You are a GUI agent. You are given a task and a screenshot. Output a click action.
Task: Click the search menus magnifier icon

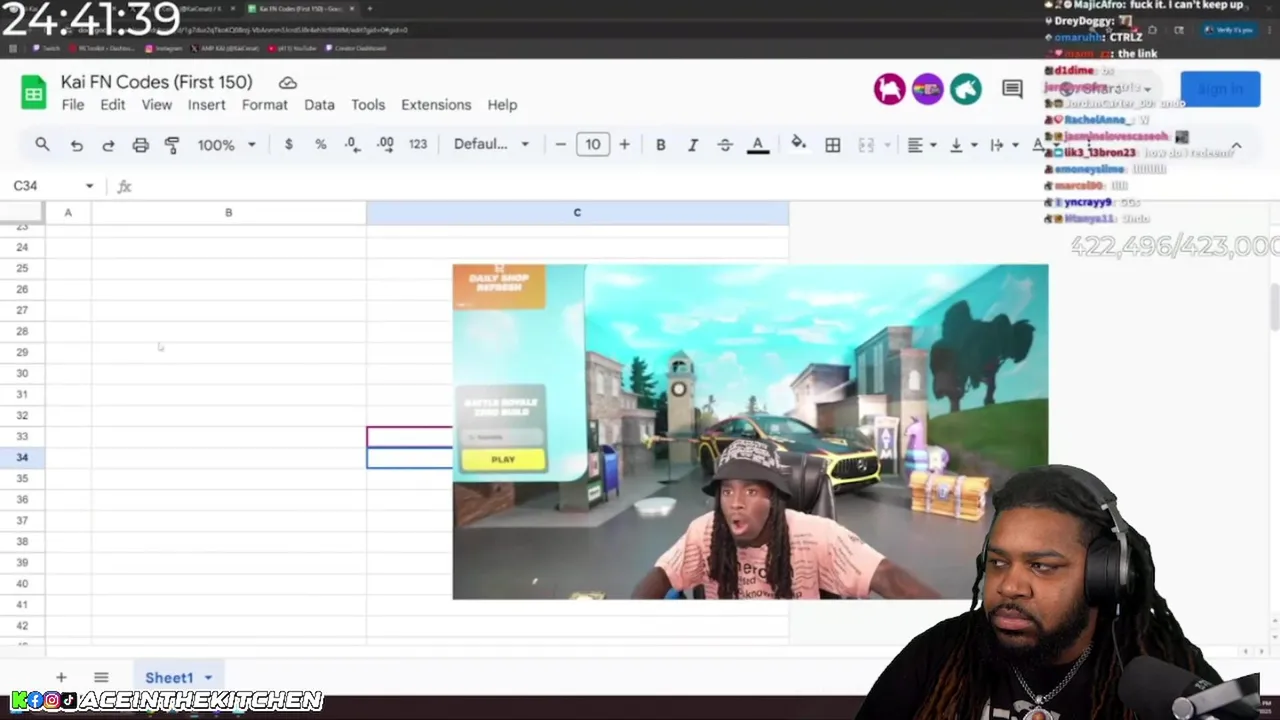click(x=42, y=145)
